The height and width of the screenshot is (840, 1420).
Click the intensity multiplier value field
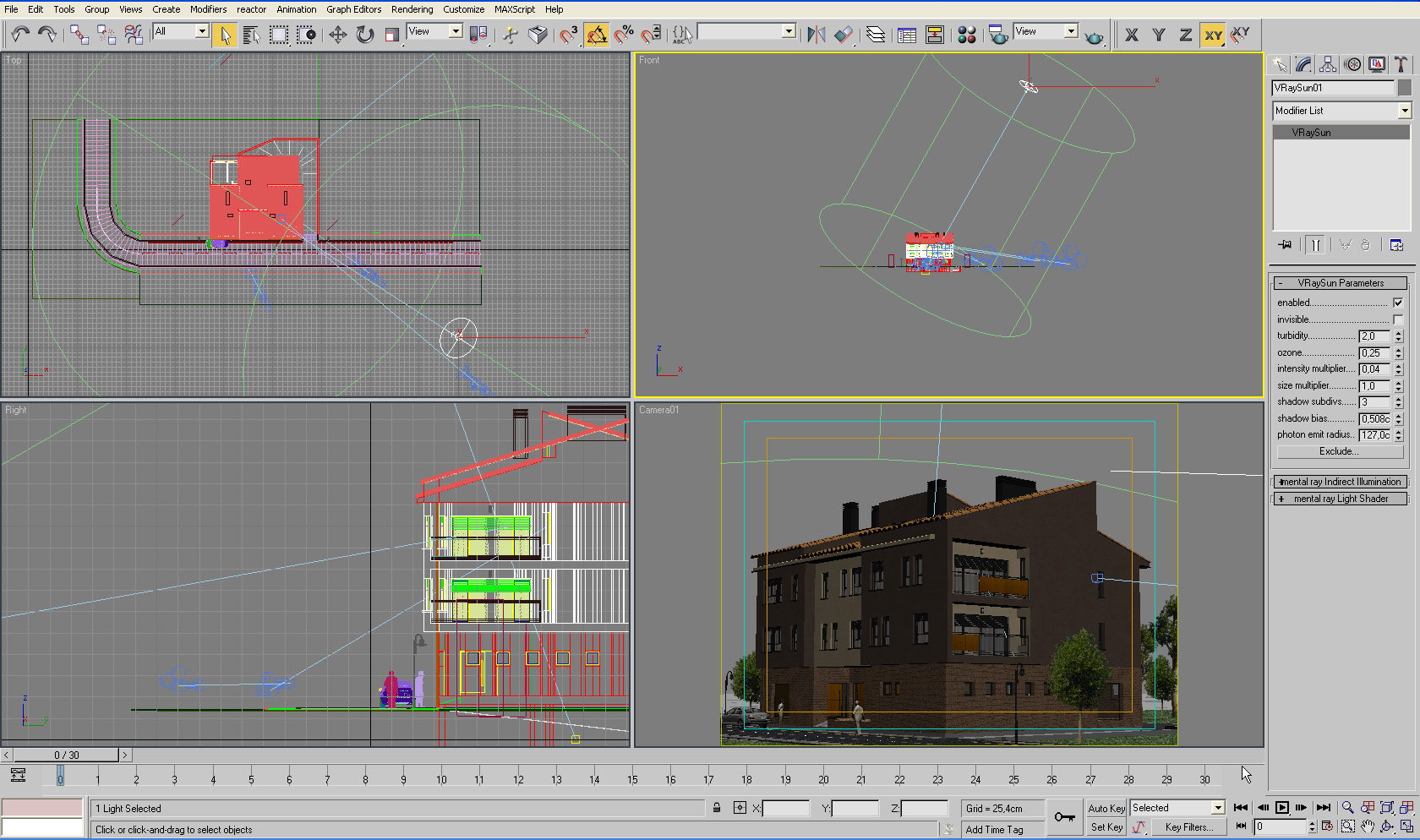[1375, 369]
